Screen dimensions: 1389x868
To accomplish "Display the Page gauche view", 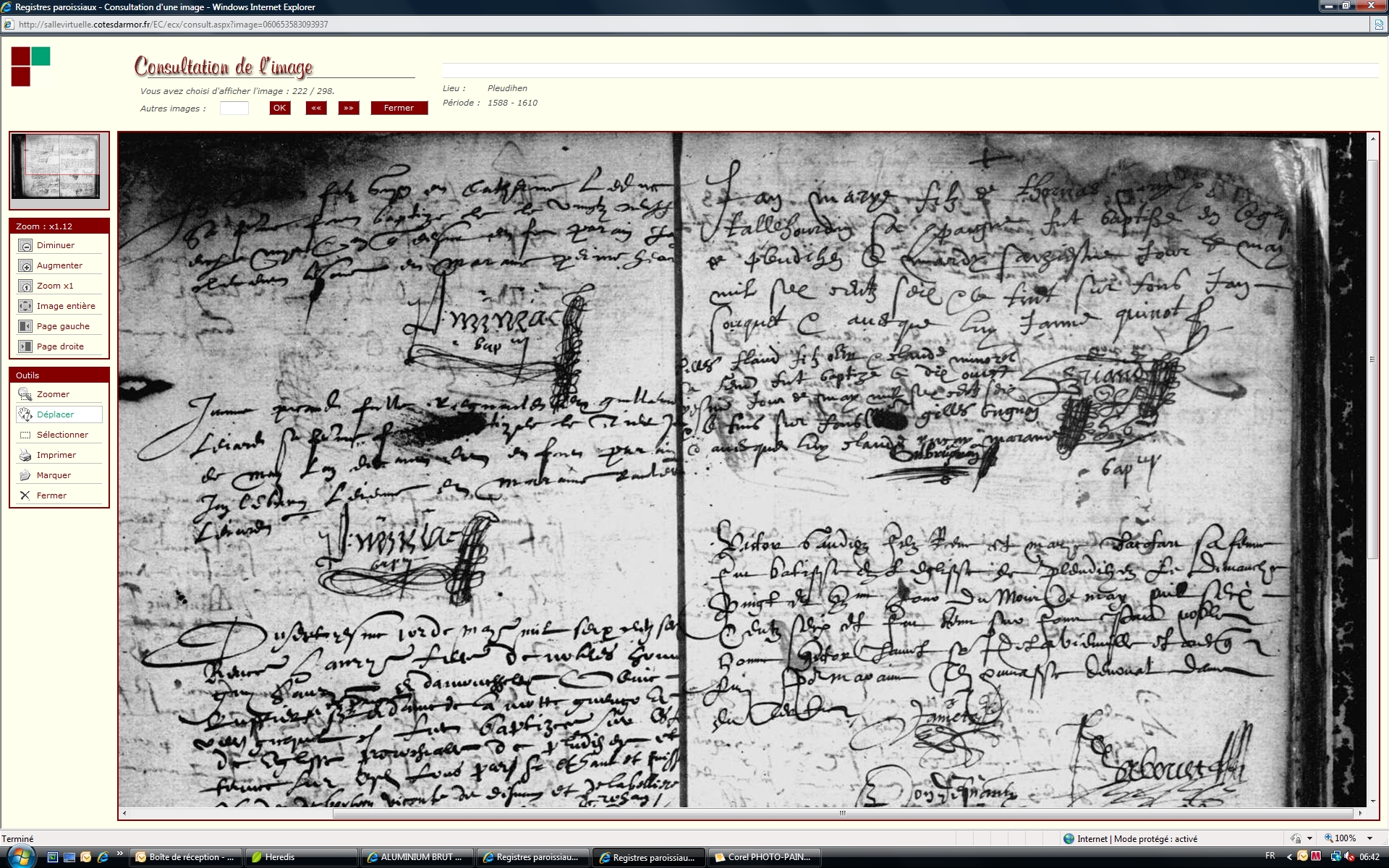I will [25, 327].
